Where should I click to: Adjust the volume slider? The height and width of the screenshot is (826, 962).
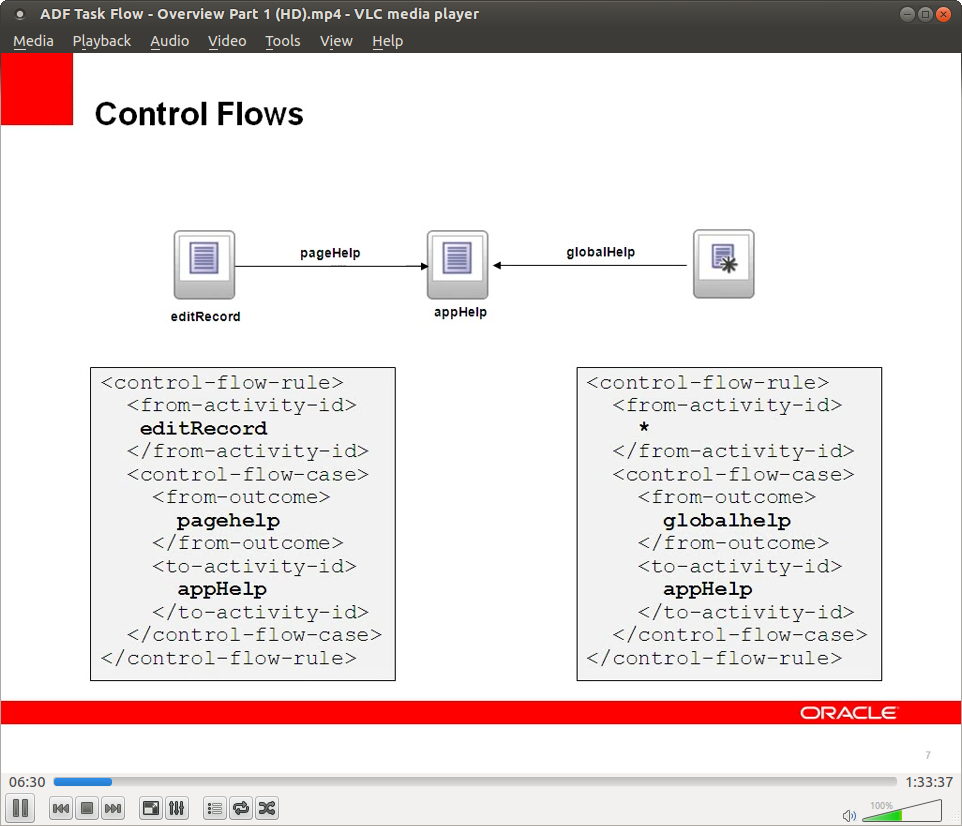point(900,812)
